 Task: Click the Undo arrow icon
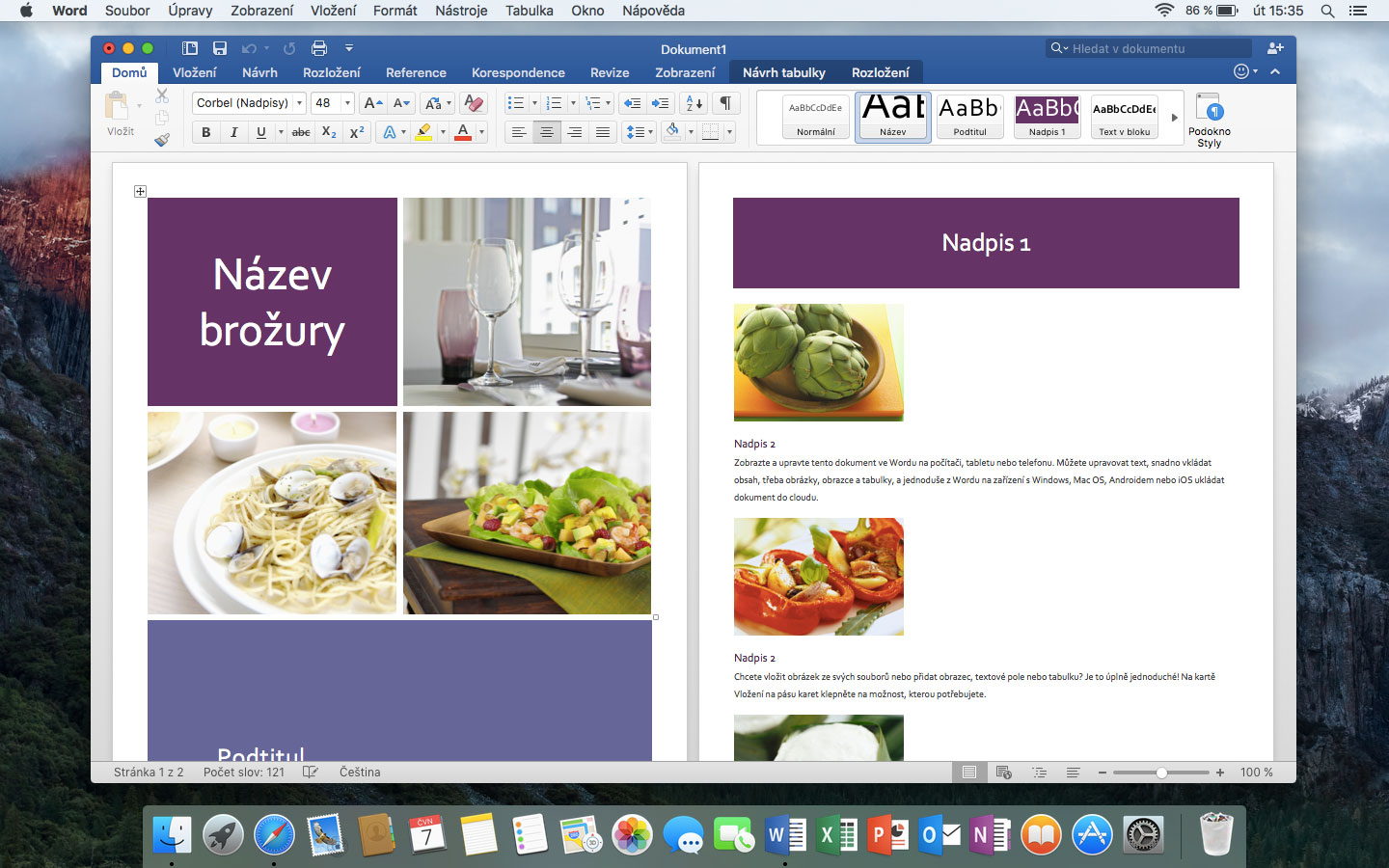coord(249,48)
